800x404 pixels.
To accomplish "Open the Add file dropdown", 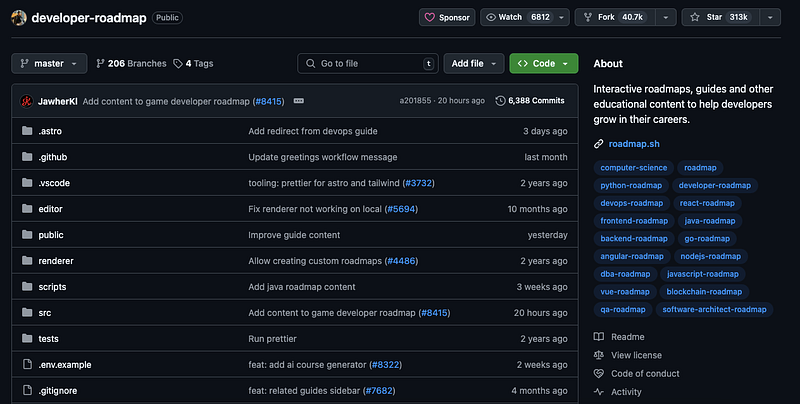I will click(473, 63).
